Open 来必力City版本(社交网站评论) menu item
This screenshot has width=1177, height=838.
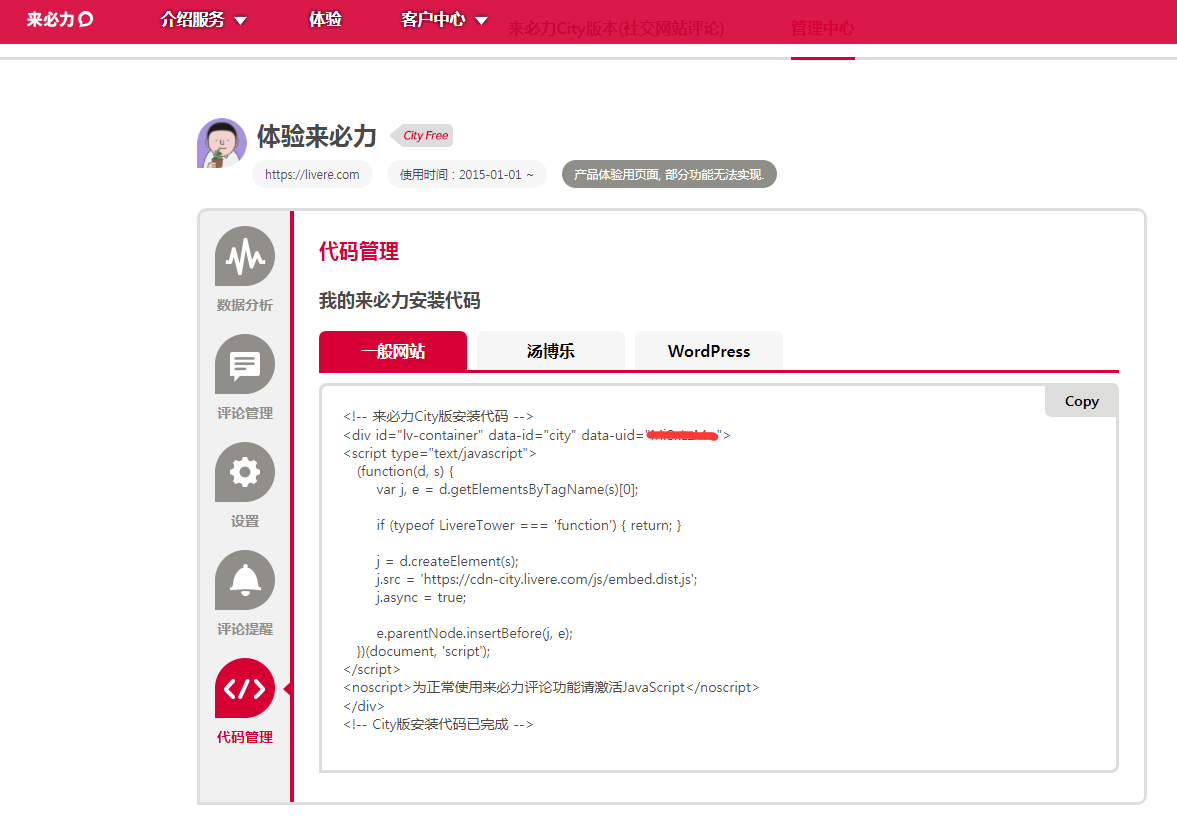coord(616,29)
